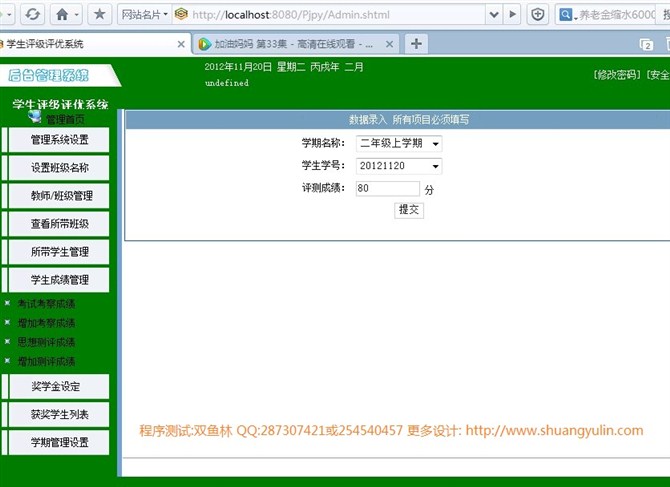Click the 数据录入 所有项目必须填写 header text

click(x=408, y=120)
